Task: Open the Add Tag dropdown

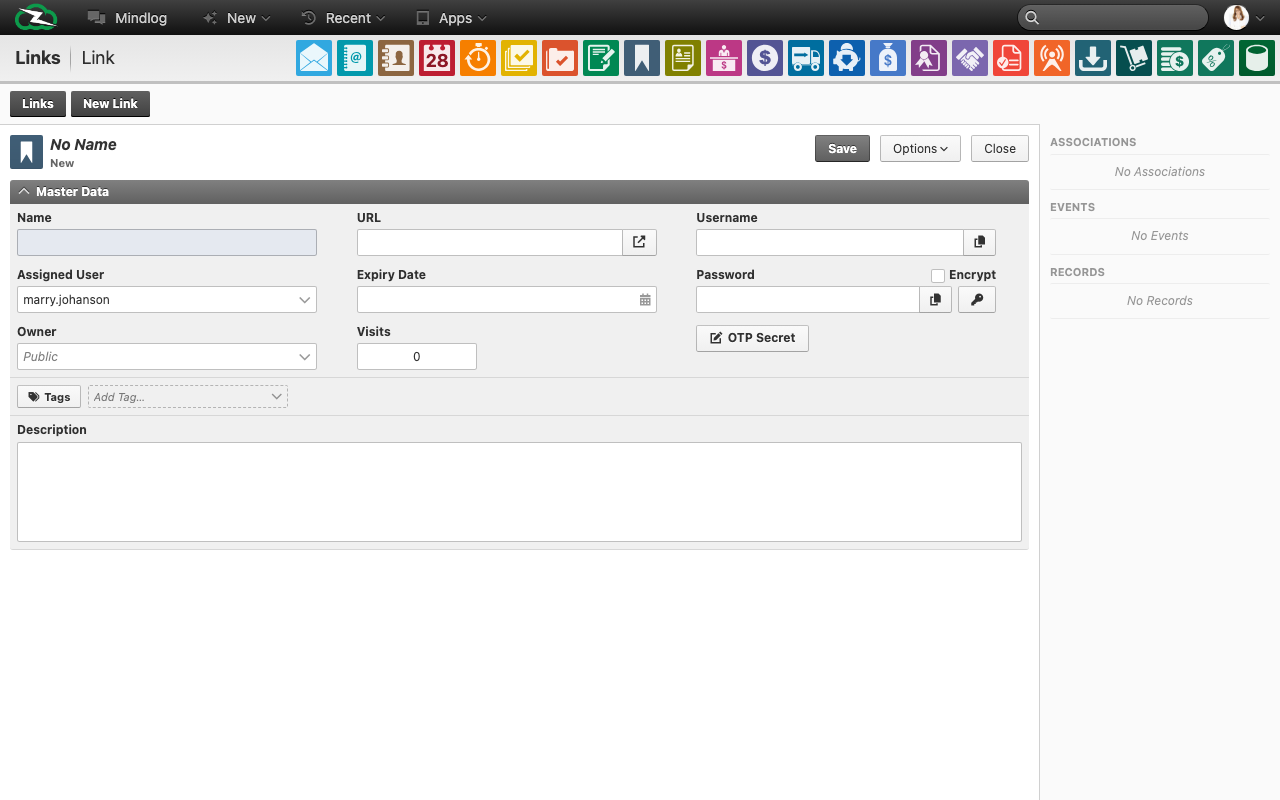Action: [188, 397]
